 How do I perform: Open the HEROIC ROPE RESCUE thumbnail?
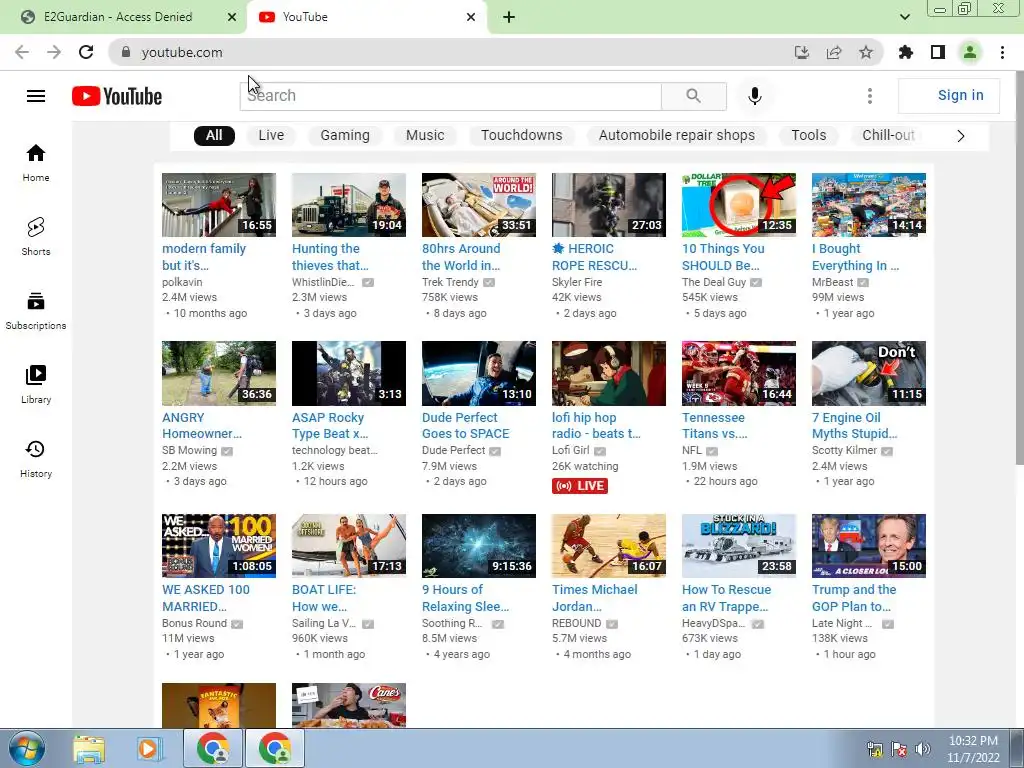(x=609, y=204)
